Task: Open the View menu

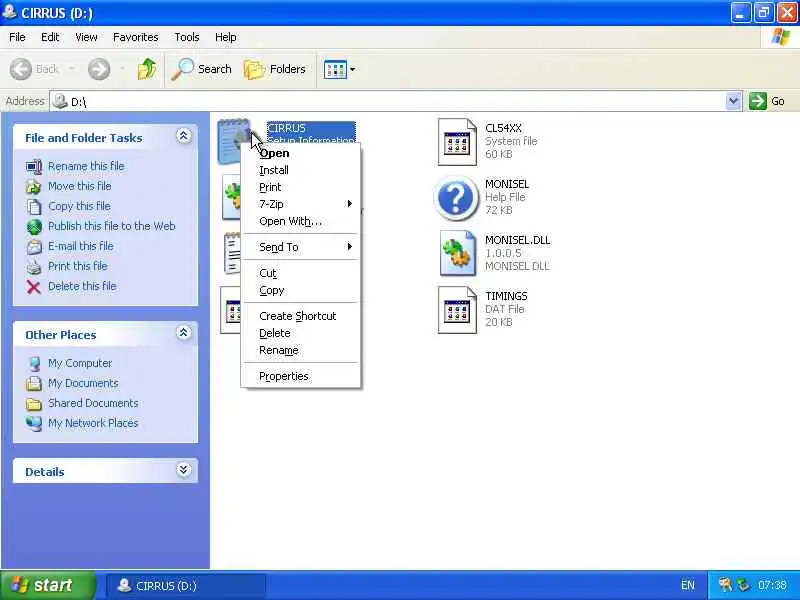Action: point(86,37)
